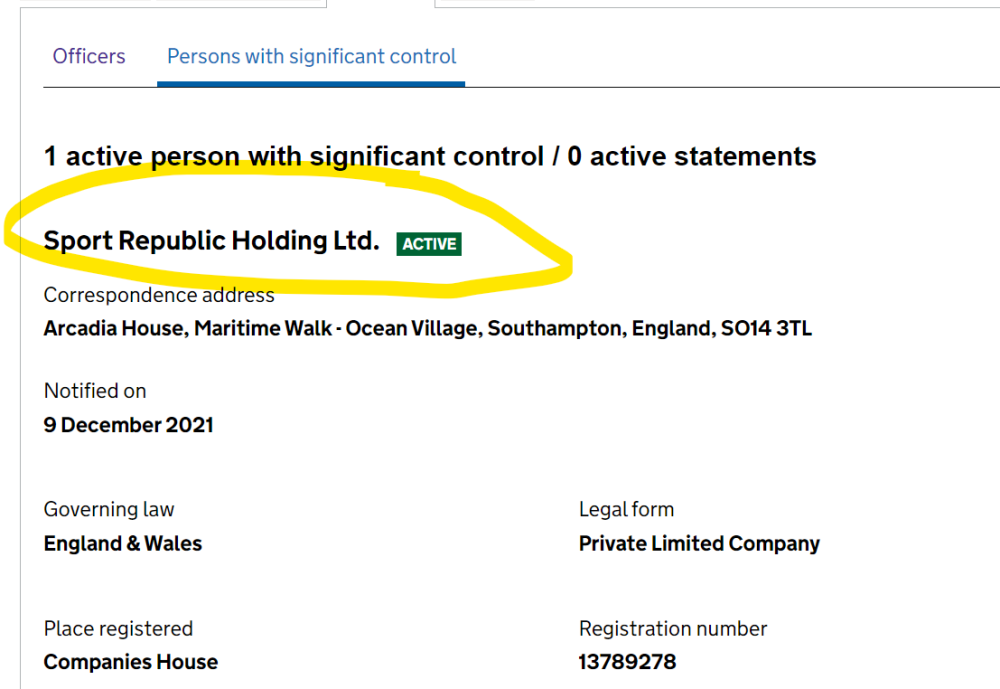Open the Officers tab
This screenshot has width=1000, height=689.
tap(89, 56)
